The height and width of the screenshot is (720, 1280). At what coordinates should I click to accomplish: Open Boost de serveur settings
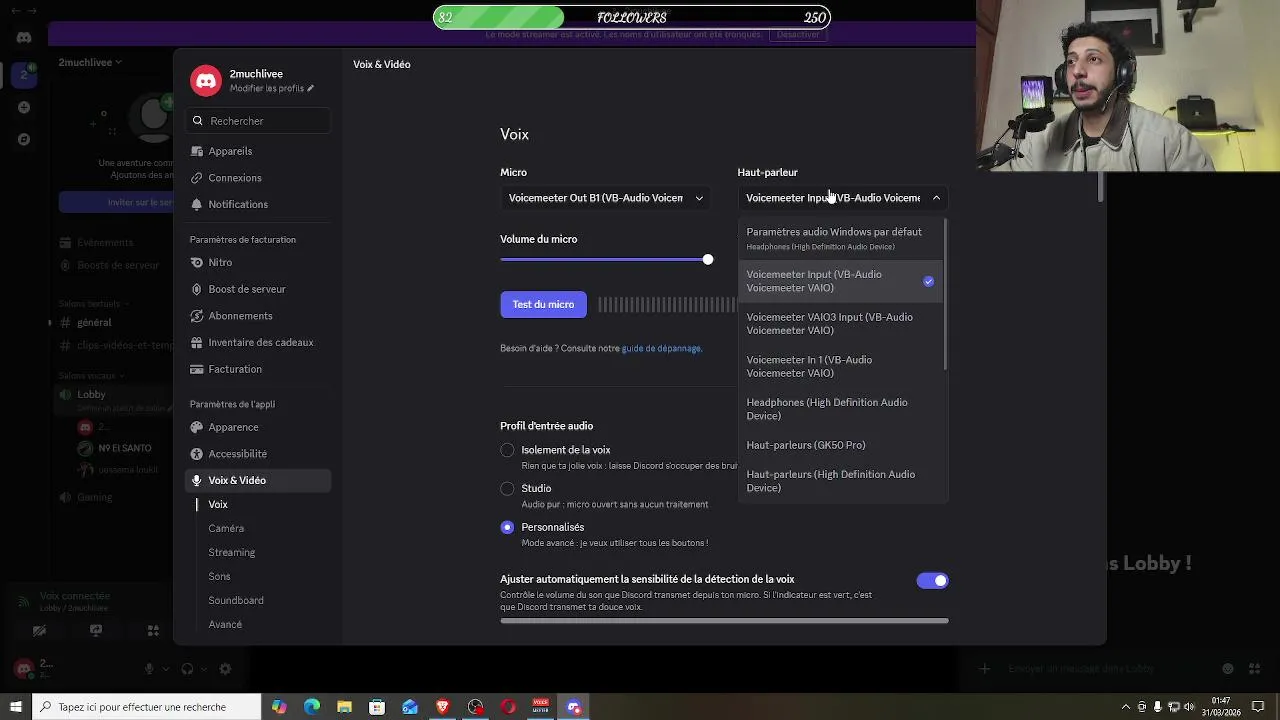coord(258,289)
